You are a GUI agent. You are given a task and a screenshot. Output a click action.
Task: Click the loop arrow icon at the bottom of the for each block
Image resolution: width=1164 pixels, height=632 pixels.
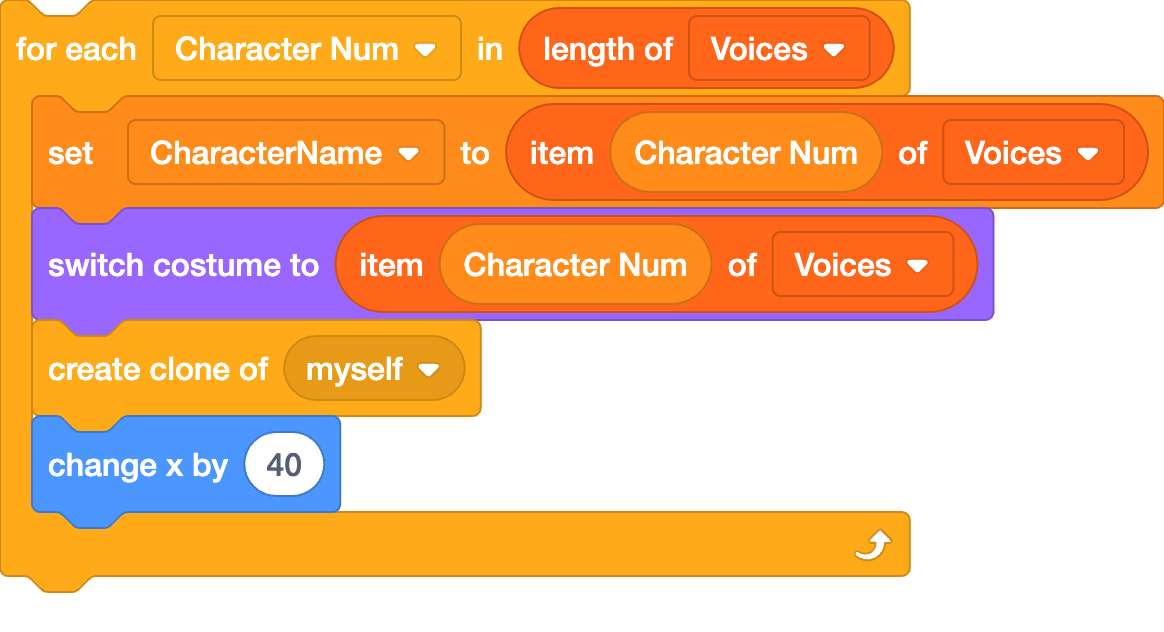(x=873, y=545)
